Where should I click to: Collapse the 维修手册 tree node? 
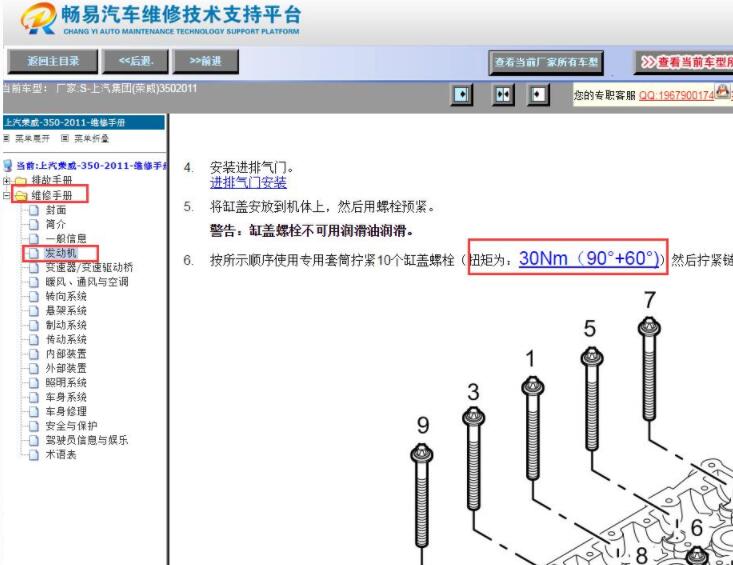(x=7, y=195)
